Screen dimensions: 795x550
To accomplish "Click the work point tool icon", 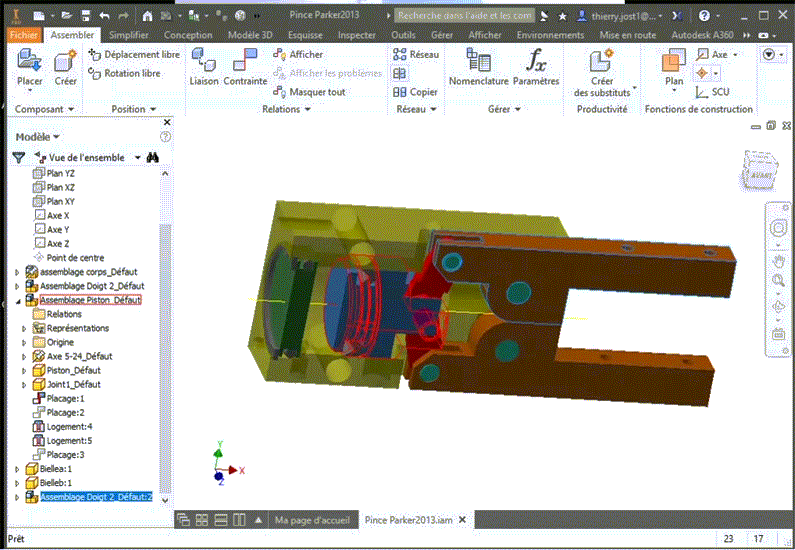I will (x=702, y=74).
